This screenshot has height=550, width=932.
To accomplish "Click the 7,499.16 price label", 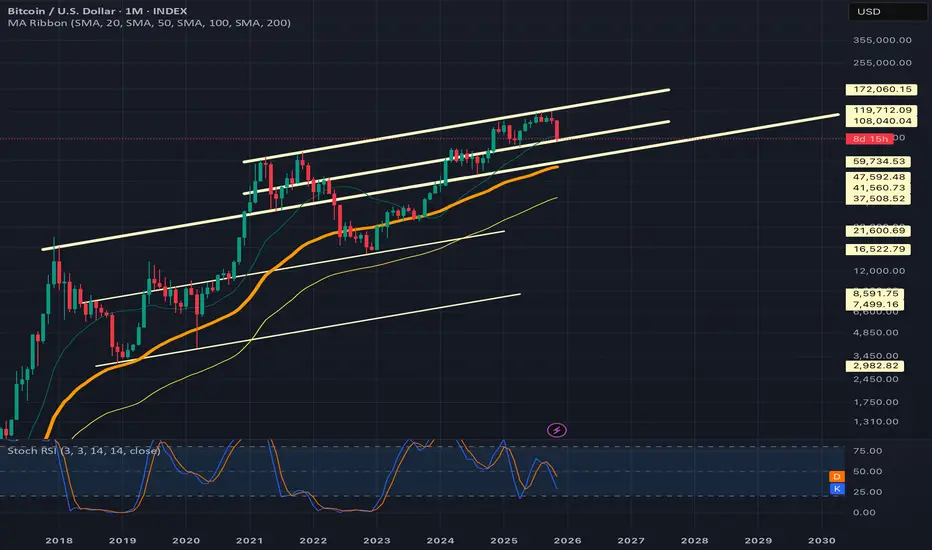I will pos(875,304).
